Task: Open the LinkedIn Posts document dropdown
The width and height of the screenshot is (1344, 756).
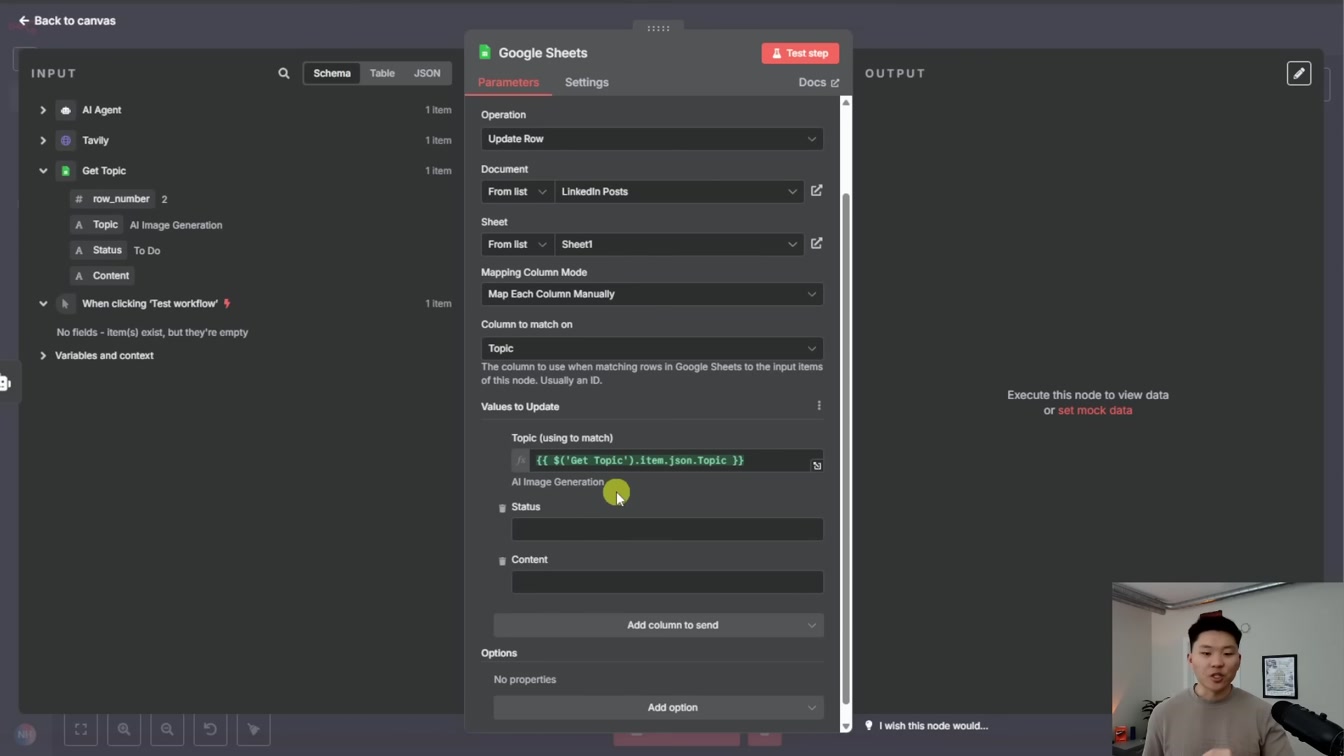Action: tap(679, 191)
